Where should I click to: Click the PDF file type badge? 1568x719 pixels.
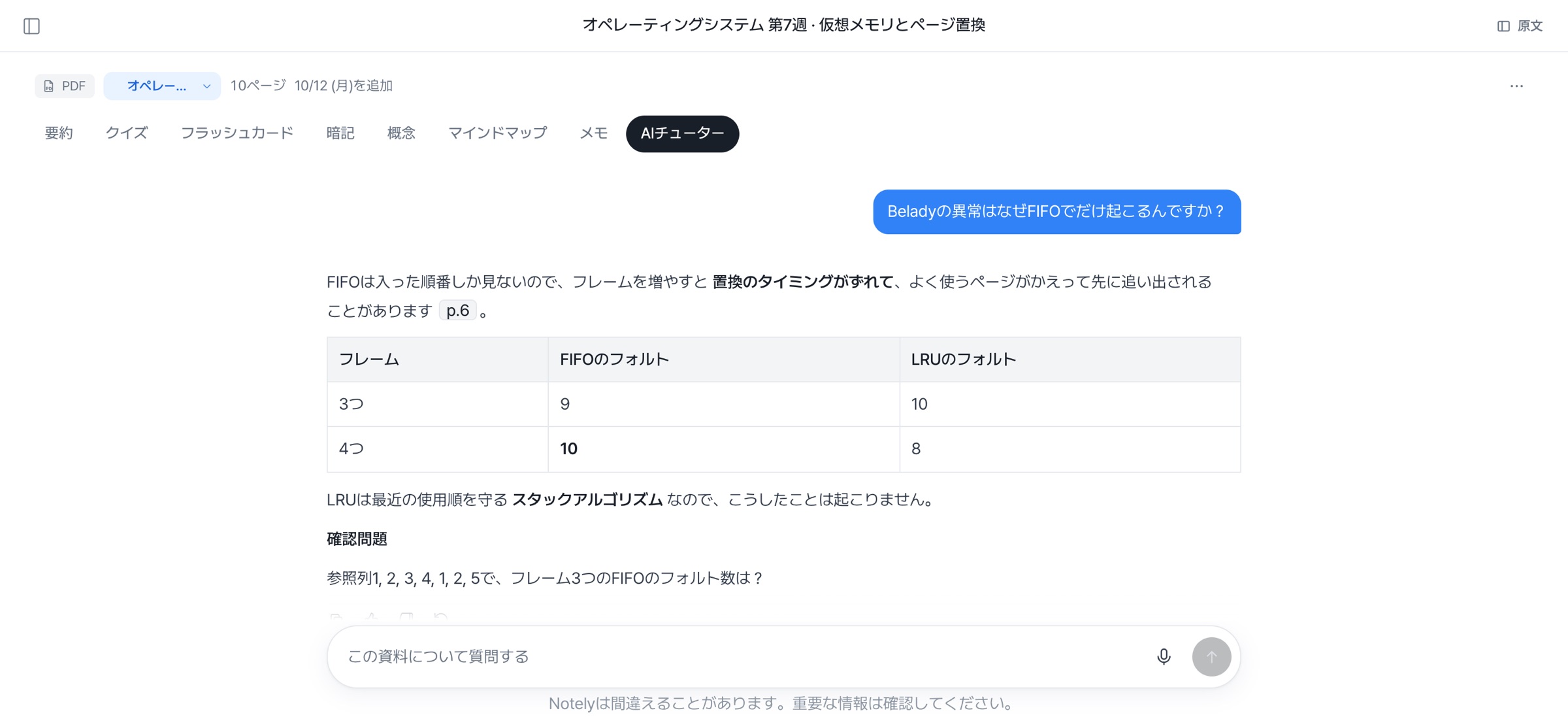click(x=65, y=86)
